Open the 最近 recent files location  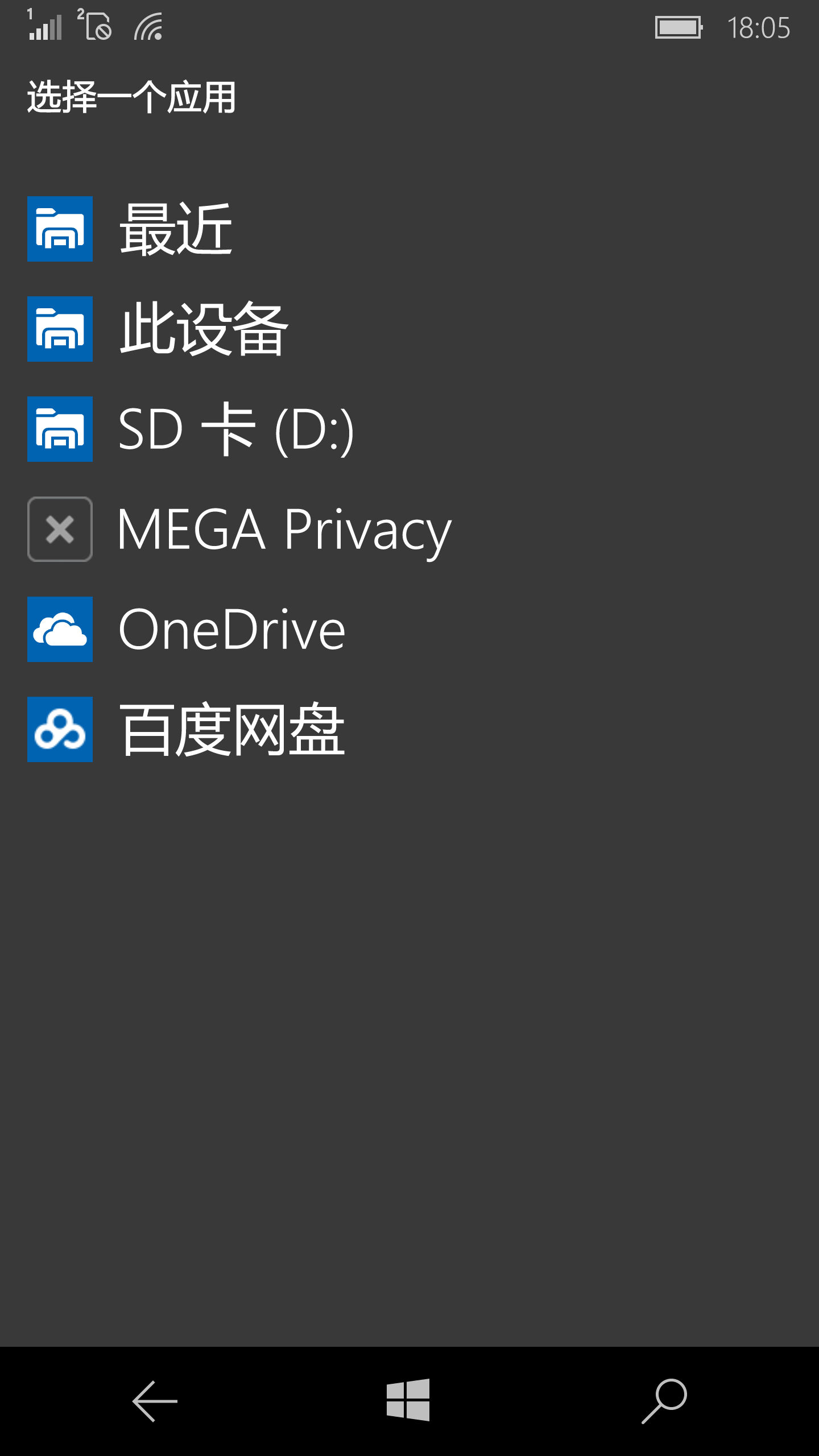point(175,229)
